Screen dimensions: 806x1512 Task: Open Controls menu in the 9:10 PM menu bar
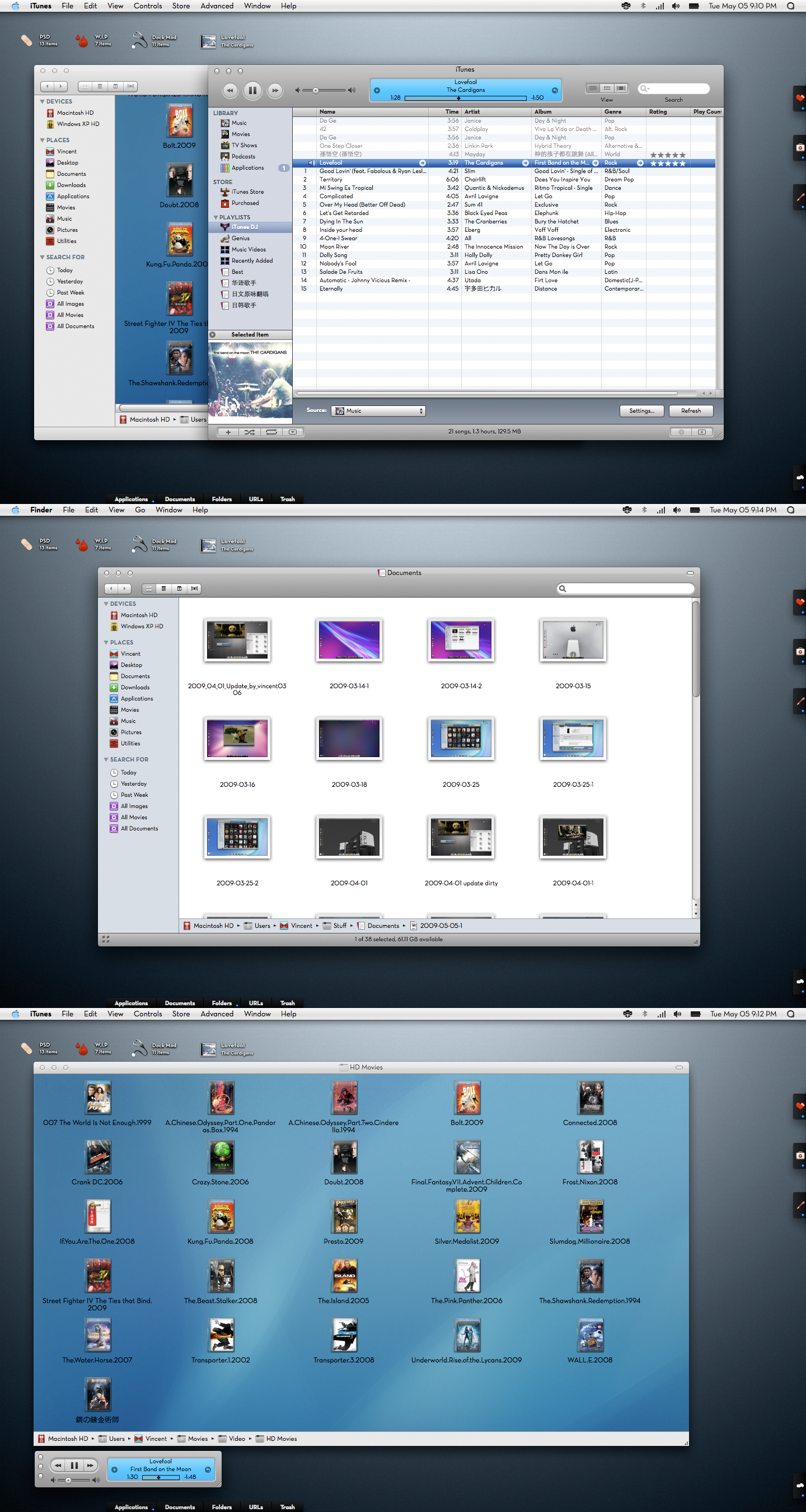(148, 6)
